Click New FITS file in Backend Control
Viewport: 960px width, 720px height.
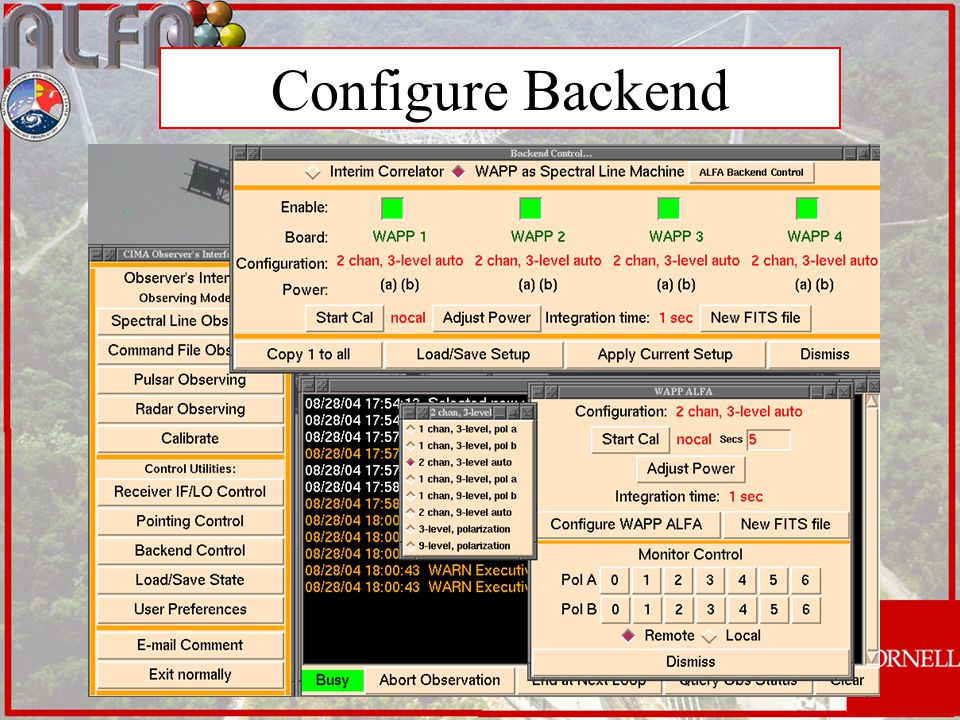[x=756, y=318]
